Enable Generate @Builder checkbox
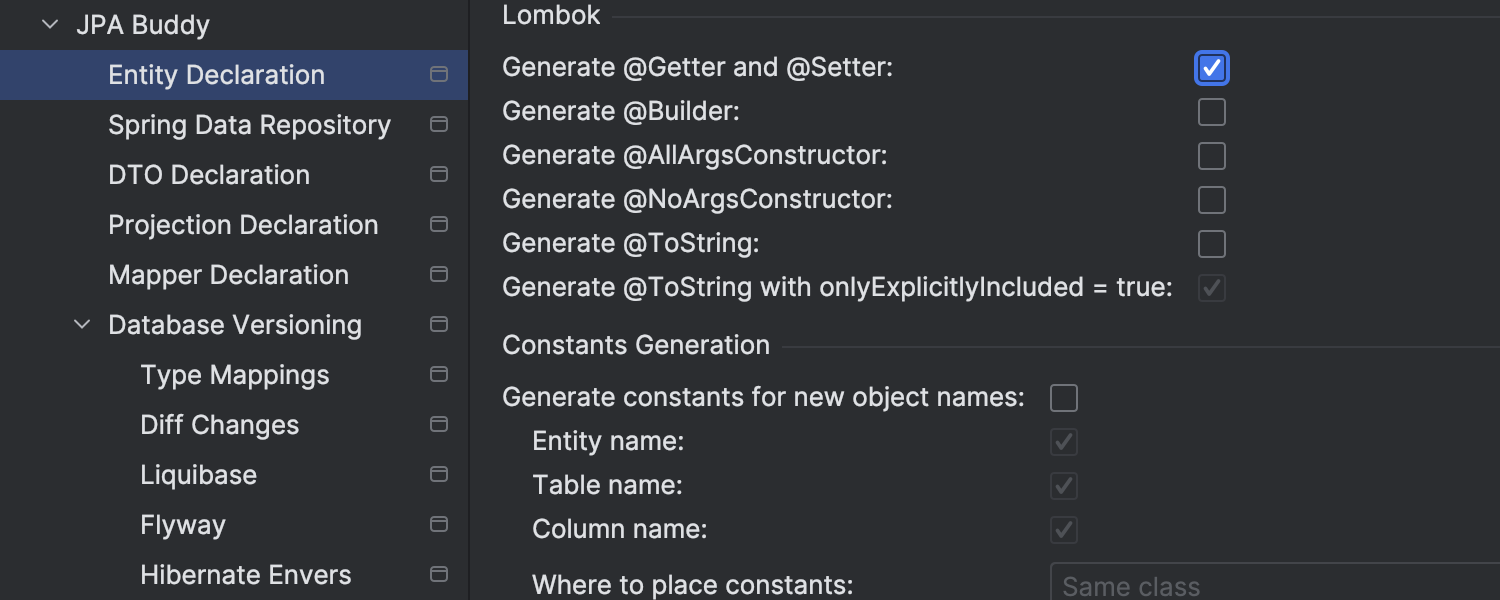Image resolution: width=1500 pixels, height=600 pixels. pyautogui.click(x=1211, y=112)
